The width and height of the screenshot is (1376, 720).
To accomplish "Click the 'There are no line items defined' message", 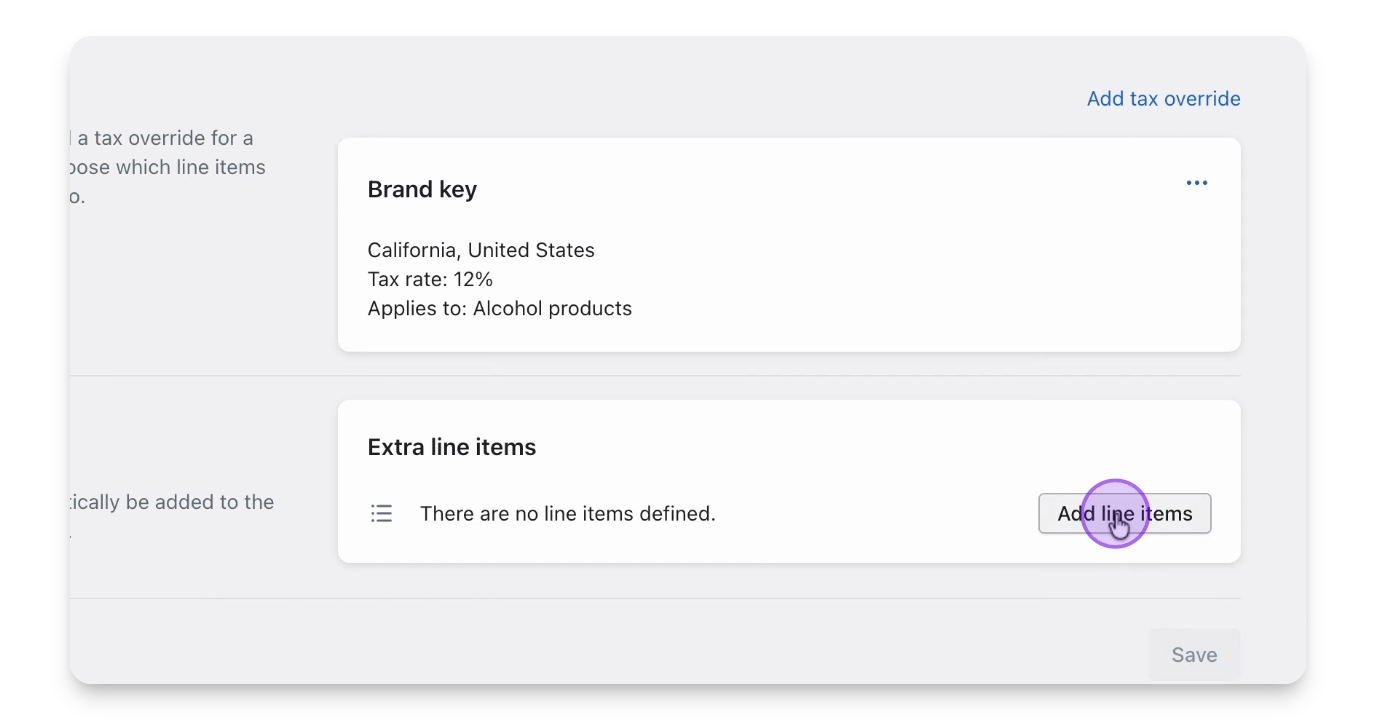I will 567,514.
